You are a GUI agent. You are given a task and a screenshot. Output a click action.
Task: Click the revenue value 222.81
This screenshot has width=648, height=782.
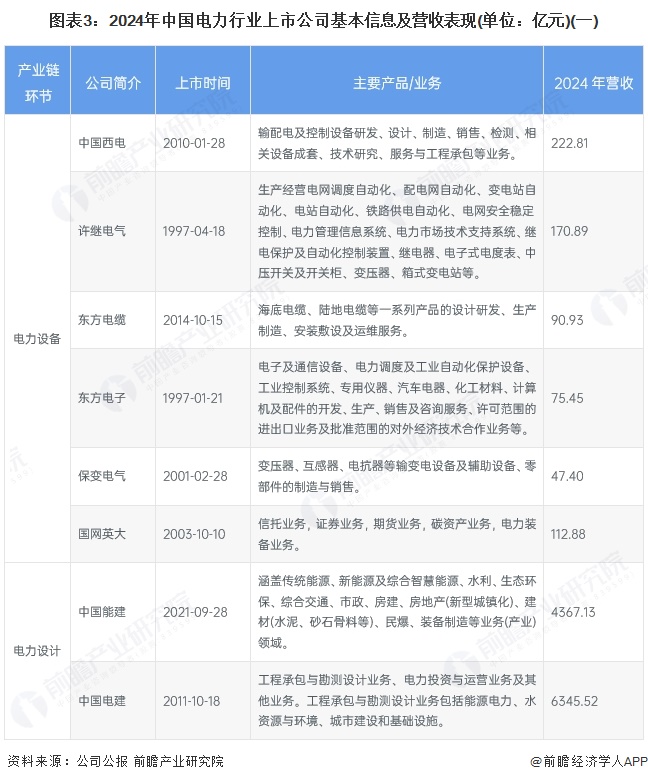tap(570, 144)
